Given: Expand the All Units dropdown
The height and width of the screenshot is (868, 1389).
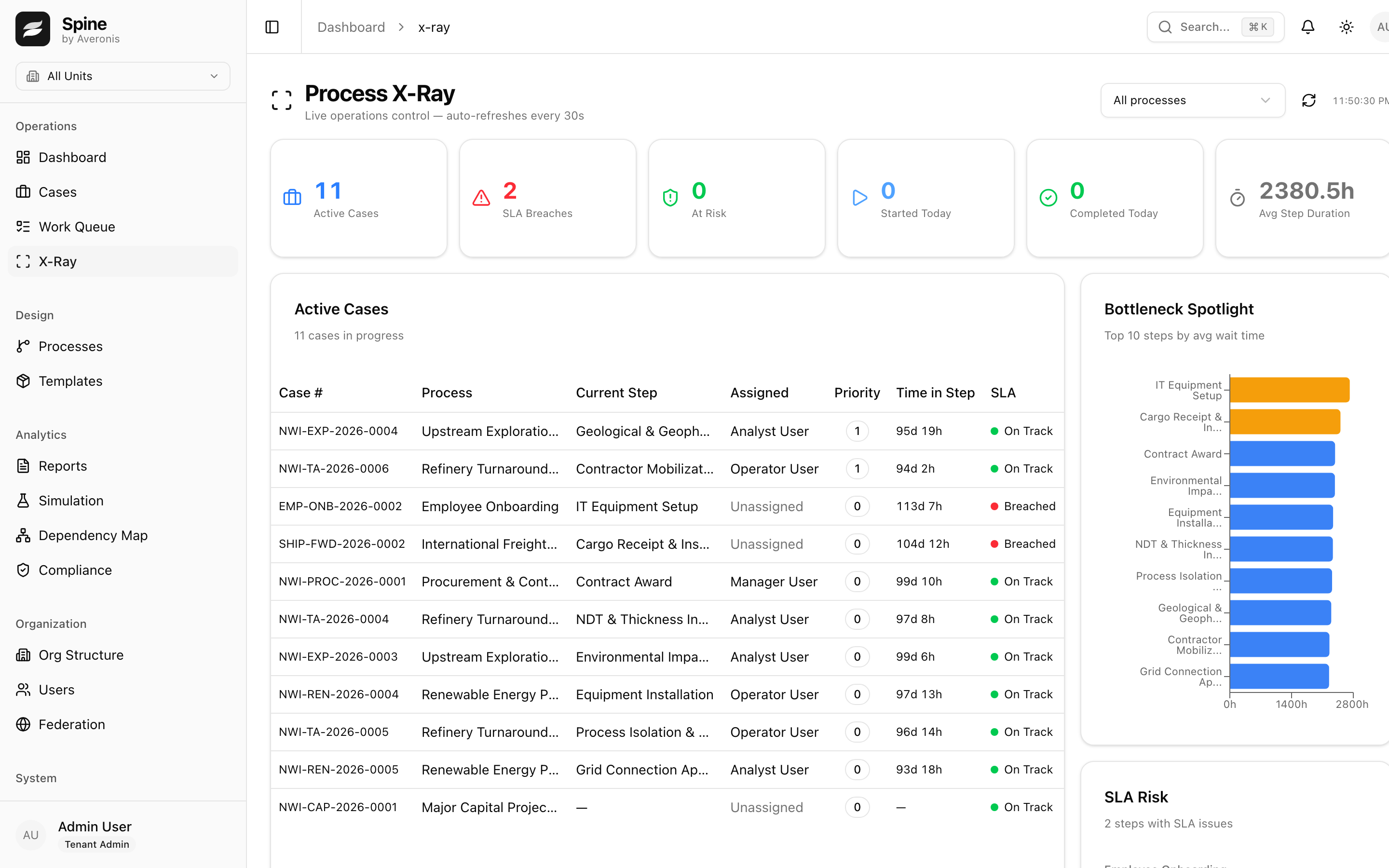Looking at the screenshot, I should coord(123,76).
